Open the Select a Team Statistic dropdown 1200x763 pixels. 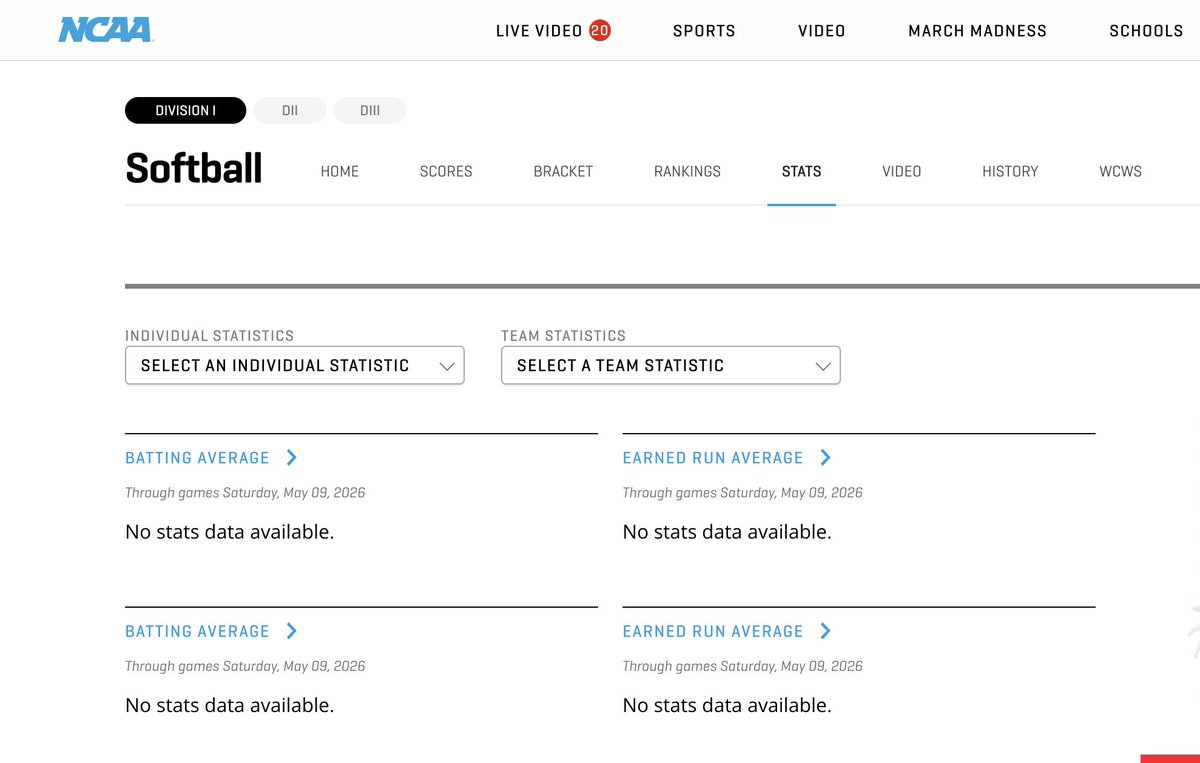(x=671, y=365)
